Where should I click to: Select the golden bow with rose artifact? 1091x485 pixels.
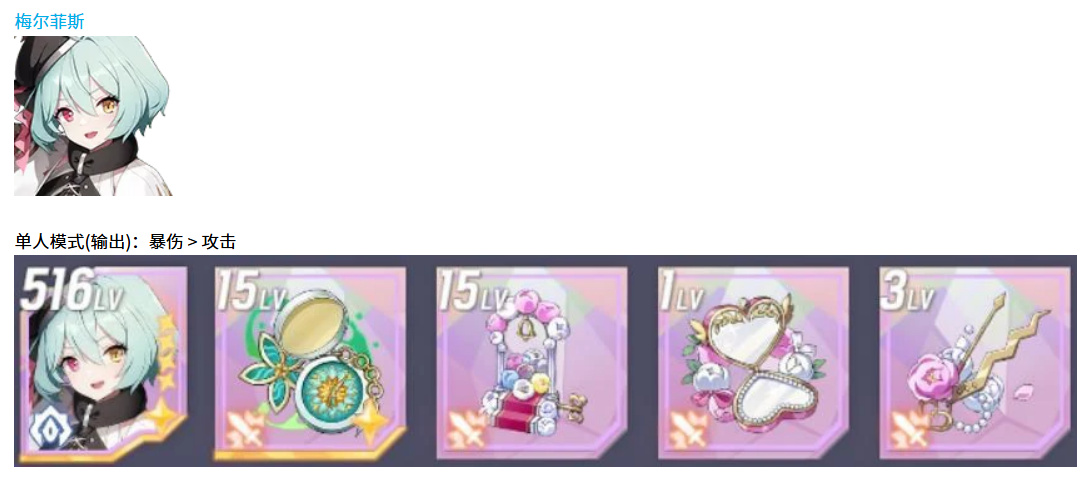point(975,364)
